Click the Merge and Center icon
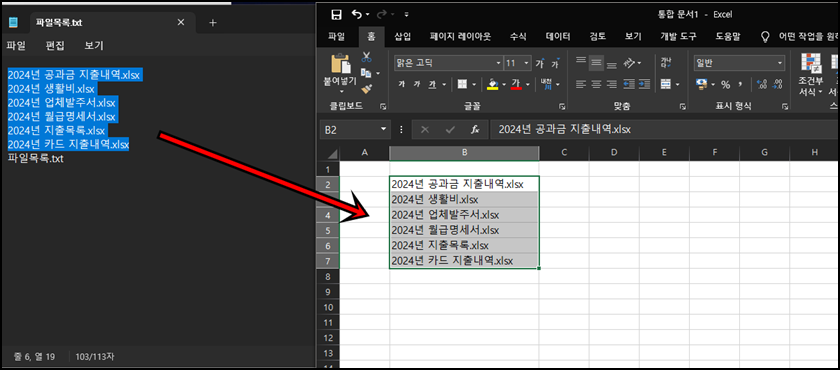 click(x=666, y=84)
